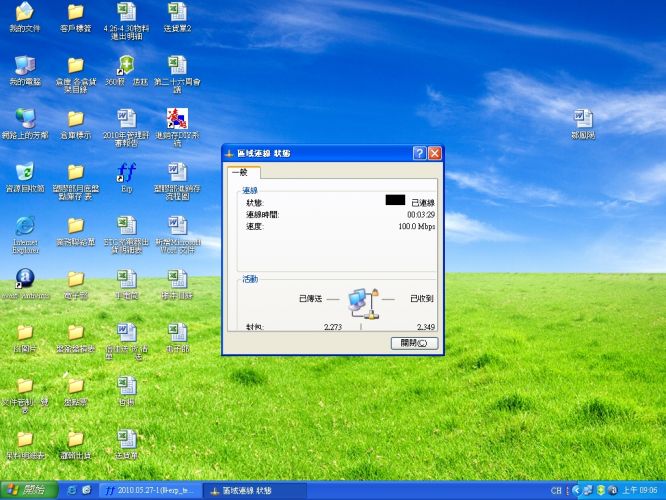
Task: Switch to the 2010.05.27-1 erp taskbar button
Action: pos(150,491)
